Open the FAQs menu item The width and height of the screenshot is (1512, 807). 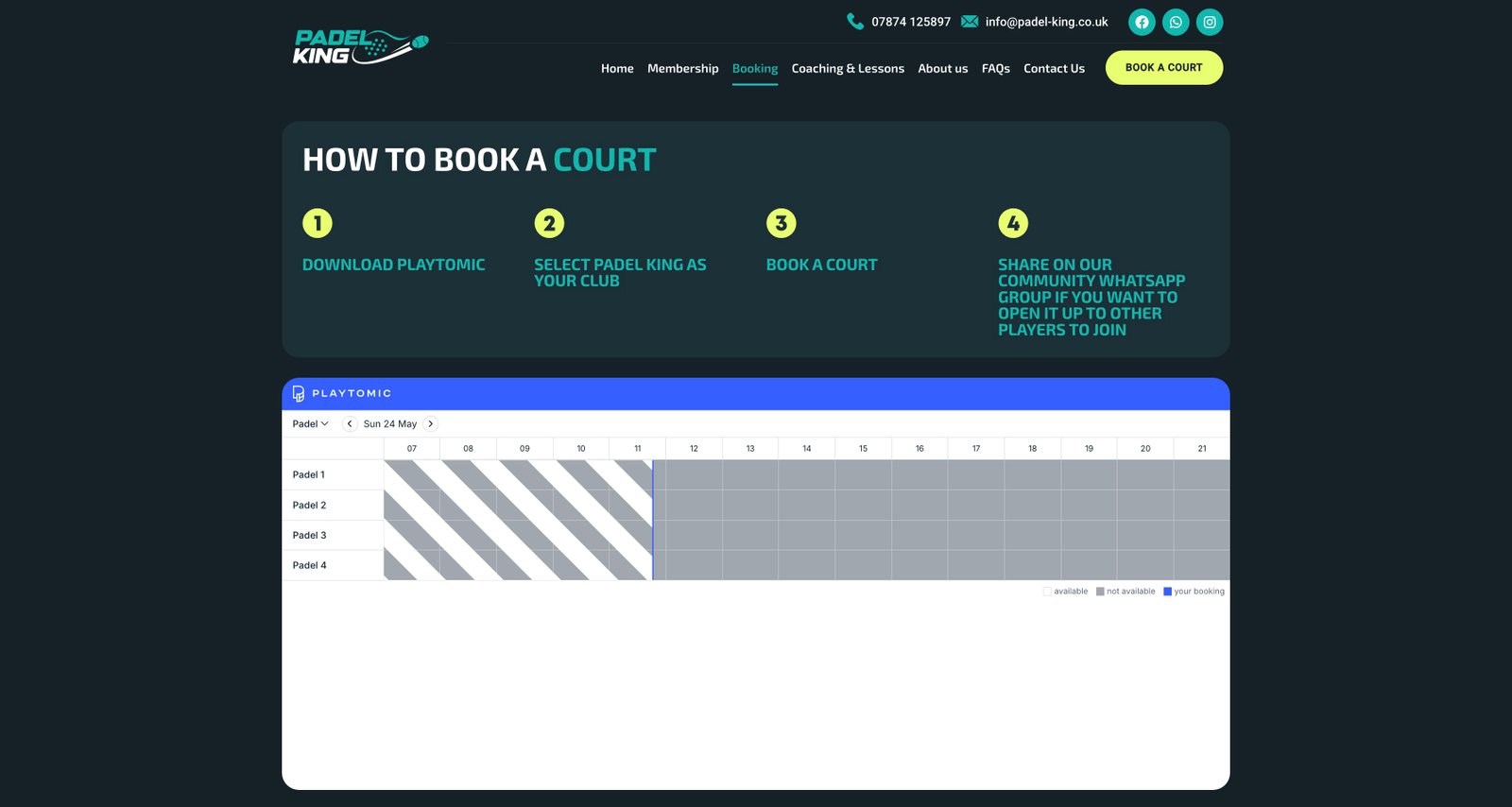point(996,68)
